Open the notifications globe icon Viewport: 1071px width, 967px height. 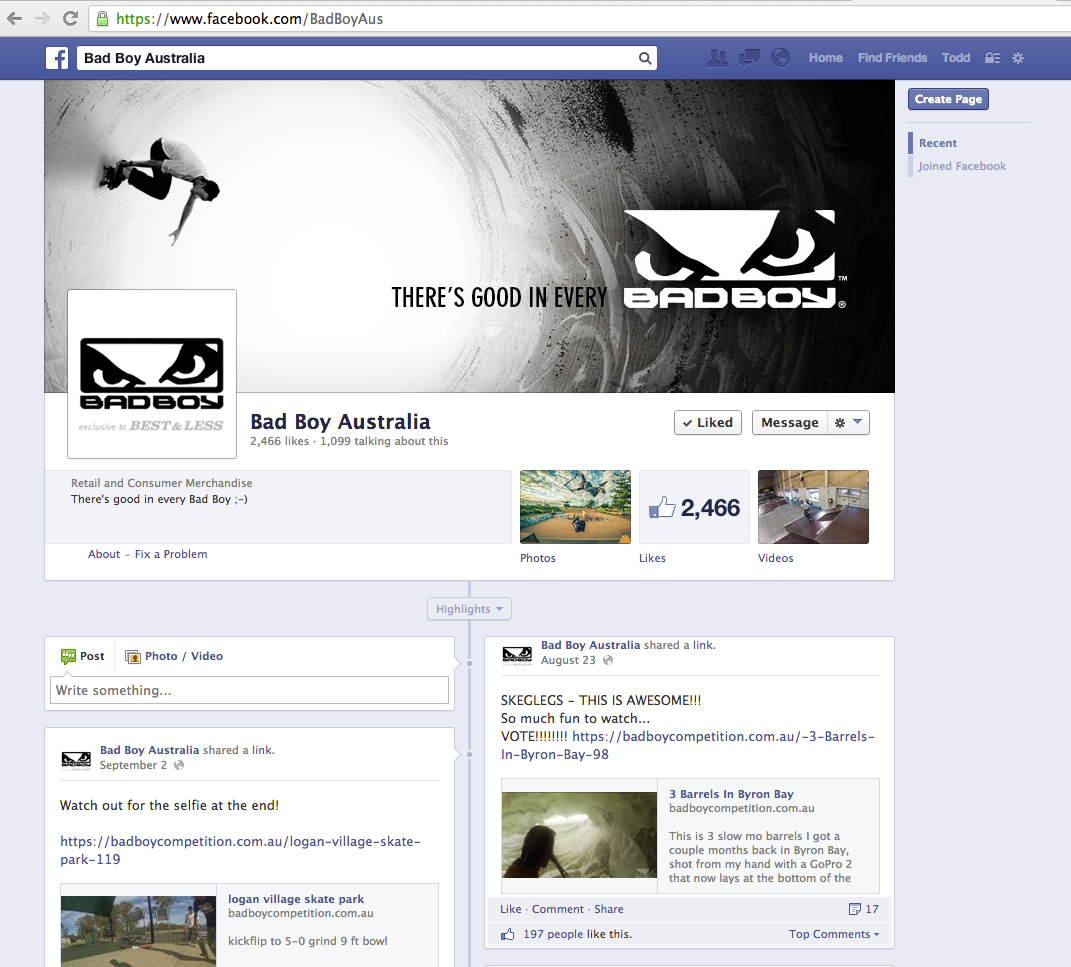[x=780, y=58]
